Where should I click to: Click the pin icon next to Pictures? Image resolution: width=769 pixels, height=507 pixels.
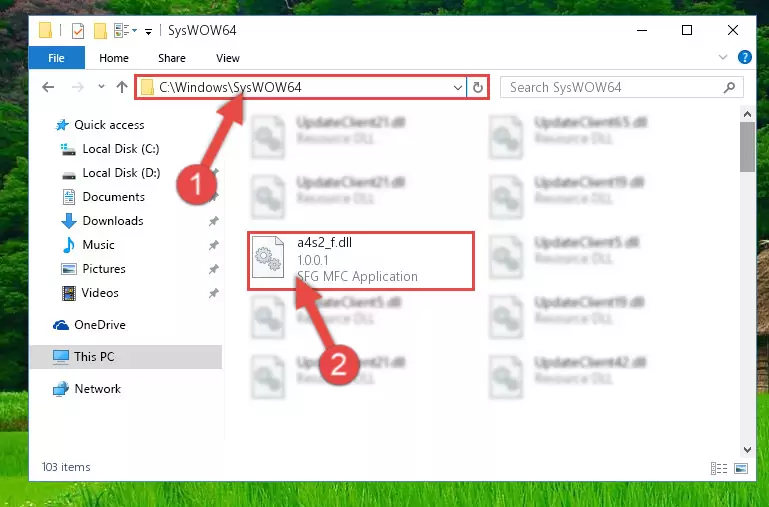click(213, 269)
